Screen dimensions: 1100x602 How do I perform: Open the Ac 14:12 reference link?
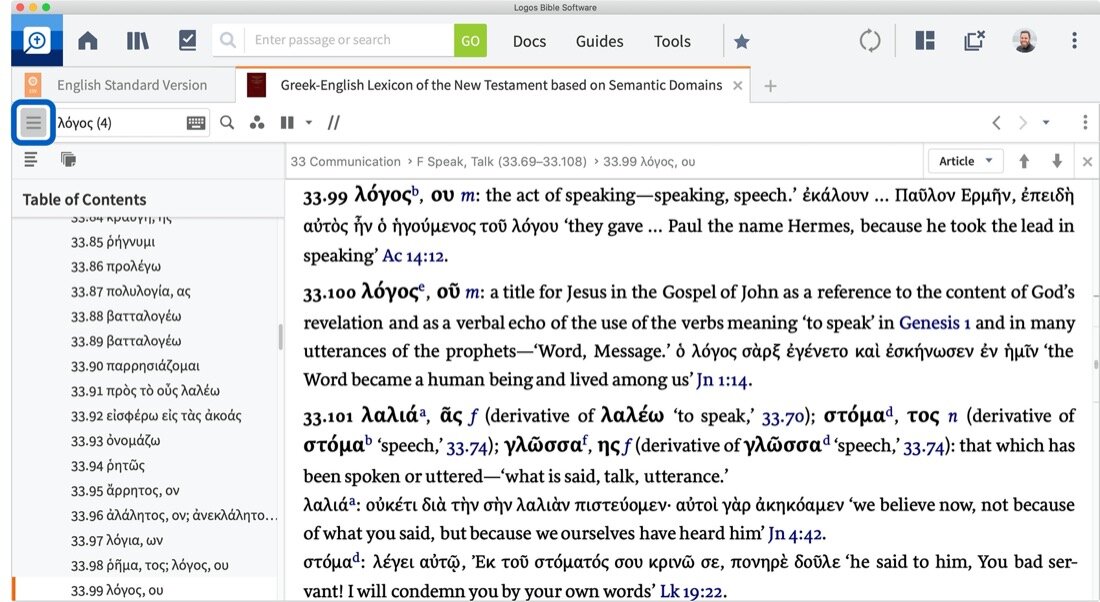[413, 256]
